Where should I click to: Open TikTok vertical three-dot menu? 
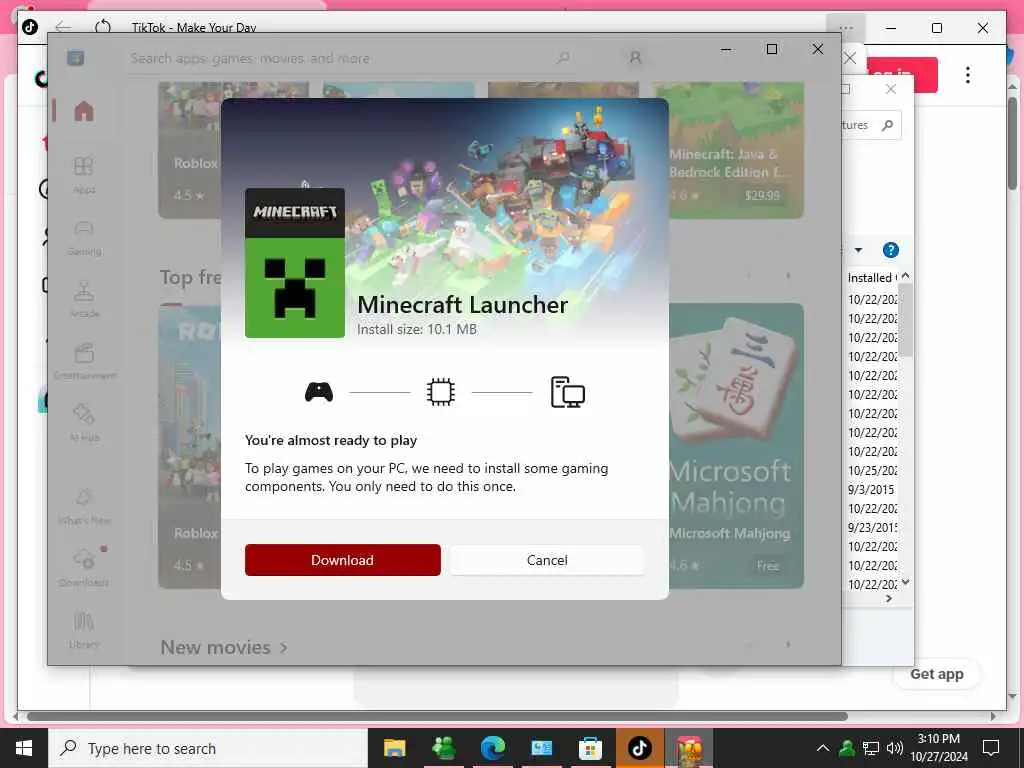click(x=967, y=75)
